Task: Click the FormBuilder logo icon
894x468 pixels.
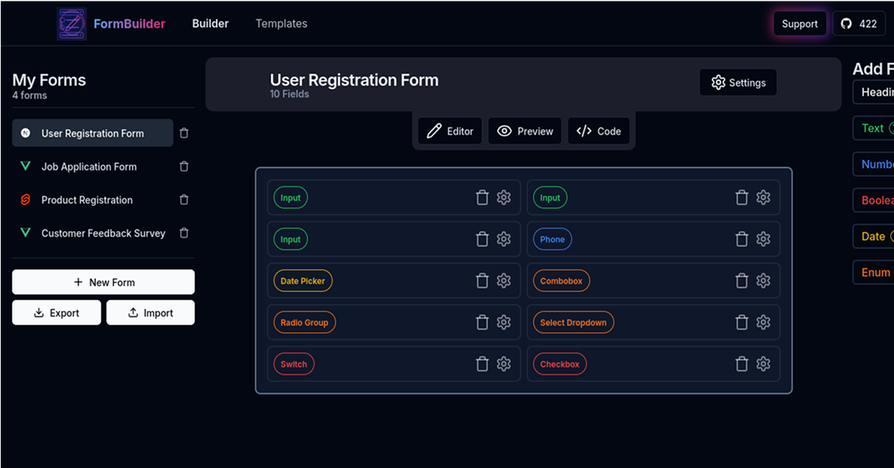Action: [72, 24]
